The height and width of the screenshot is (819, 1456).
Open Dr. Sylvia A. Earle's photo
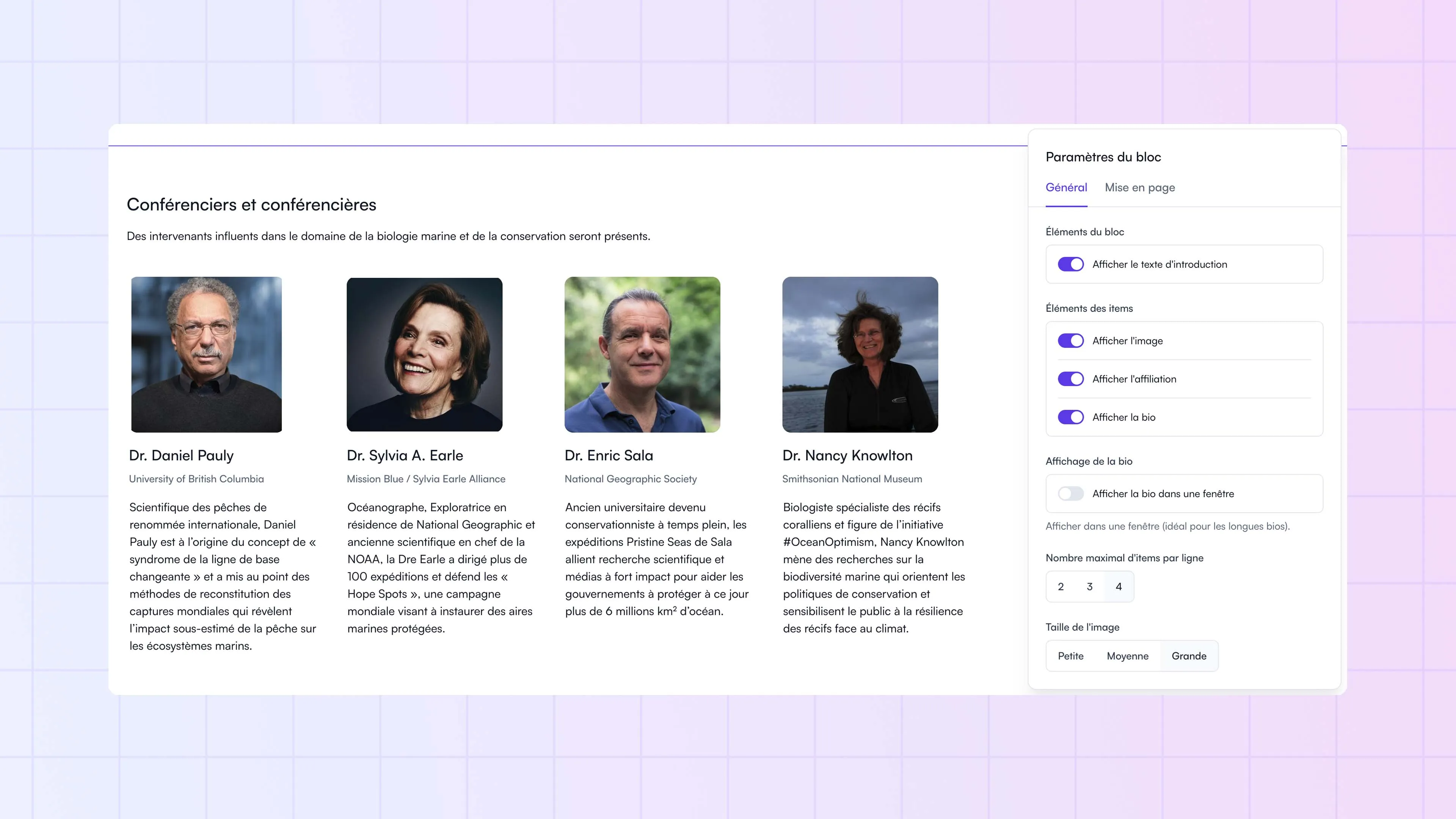pos(425,355)
